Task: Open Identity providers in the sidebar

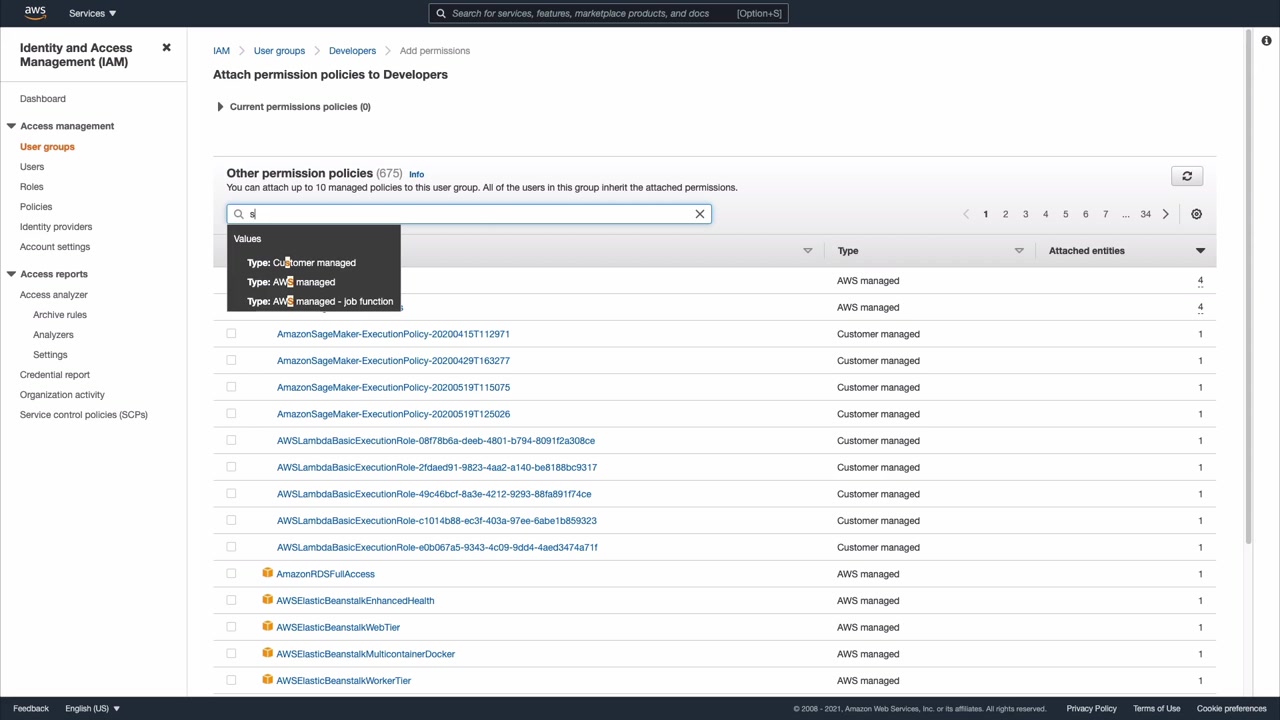Action: [x=56, y=227]
